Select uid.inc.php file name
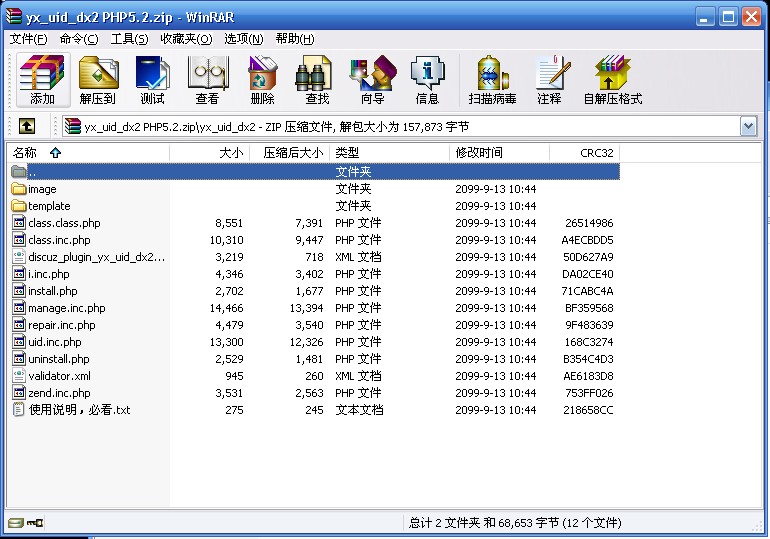770x539 pixels. tap(55, 342)
